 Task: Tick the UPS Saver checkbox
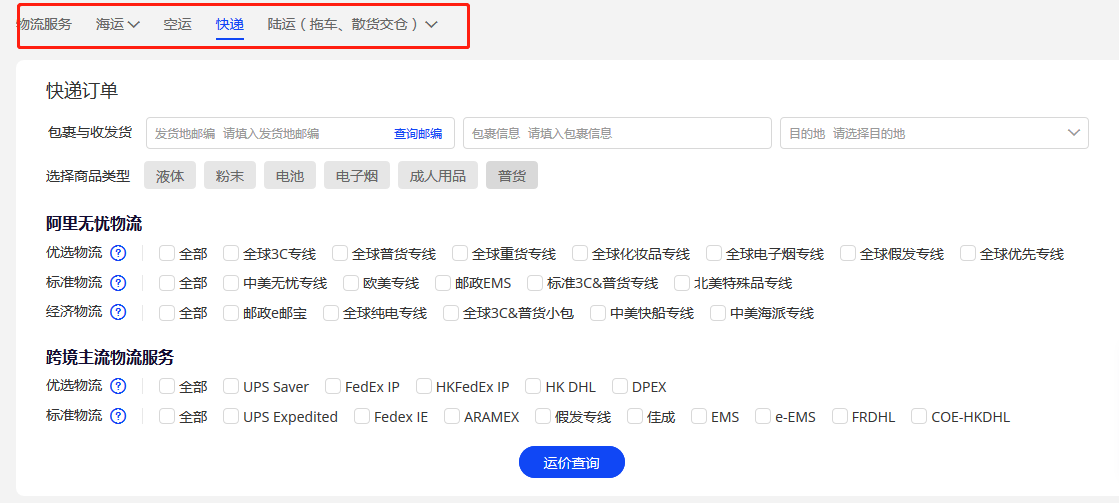tap(231, 387)
